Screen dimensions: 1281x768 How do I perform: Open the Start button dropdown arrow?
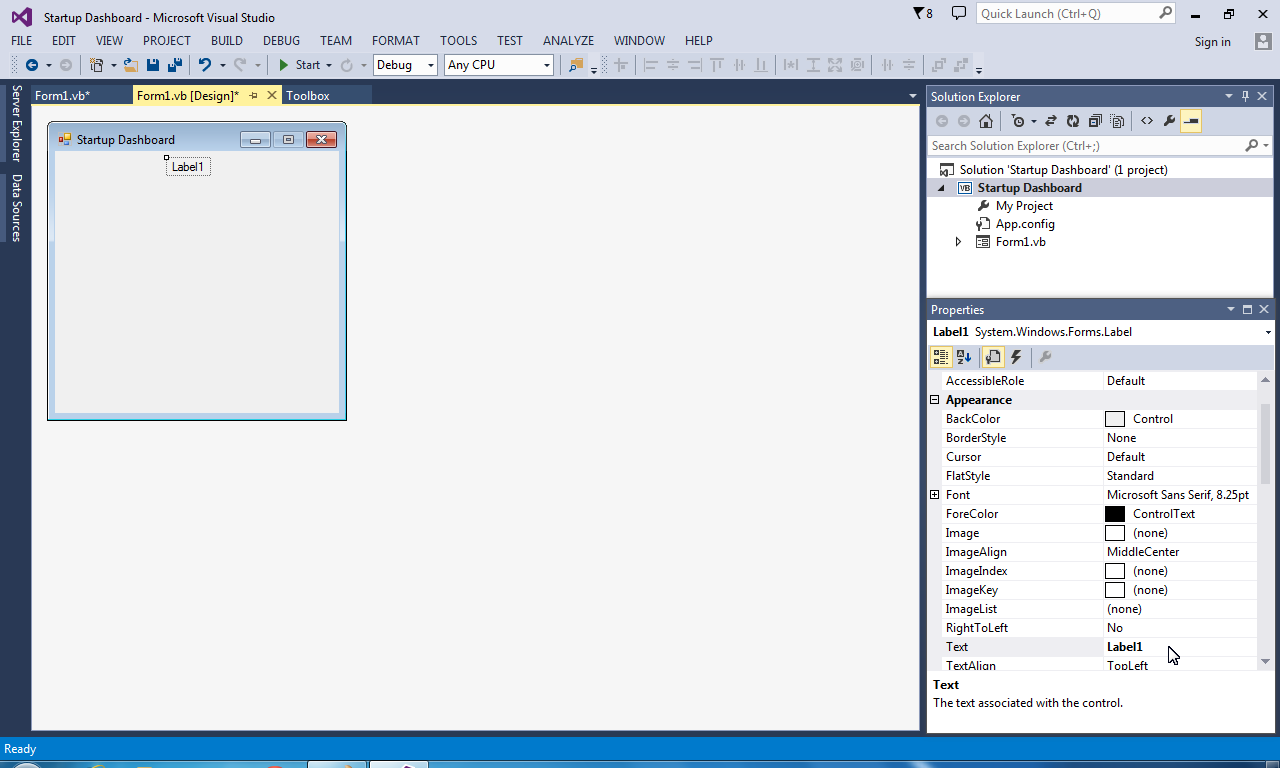coord(329,66)
